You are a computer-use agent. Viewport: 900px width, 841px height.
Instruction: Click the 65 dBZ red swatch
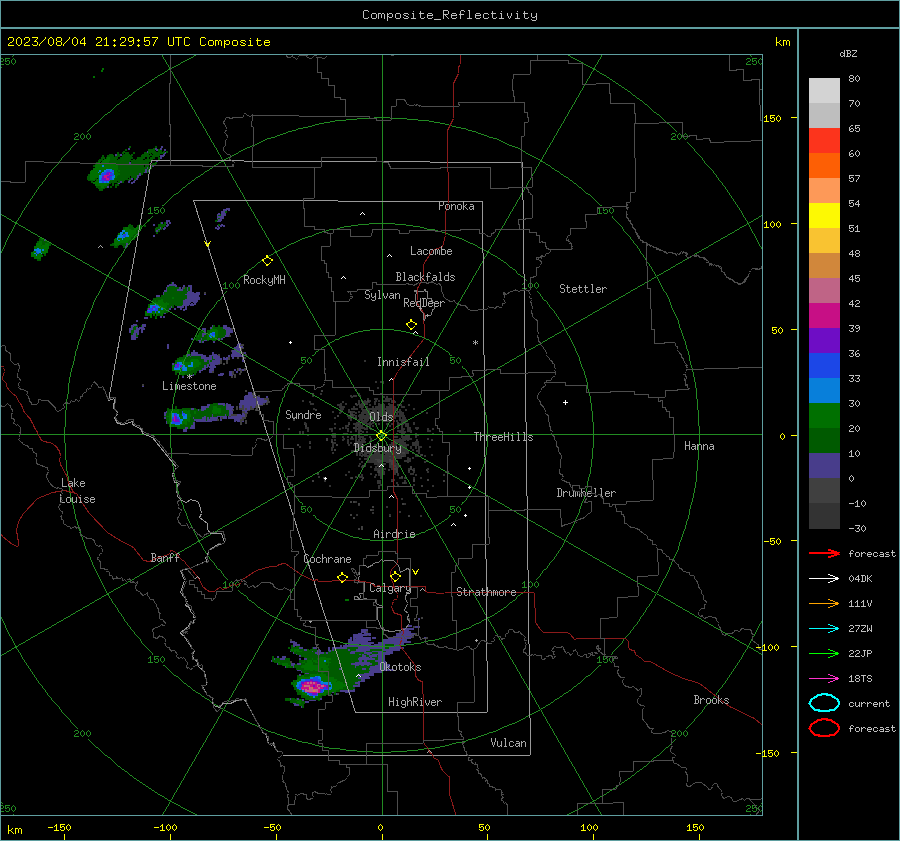(824, 140)
